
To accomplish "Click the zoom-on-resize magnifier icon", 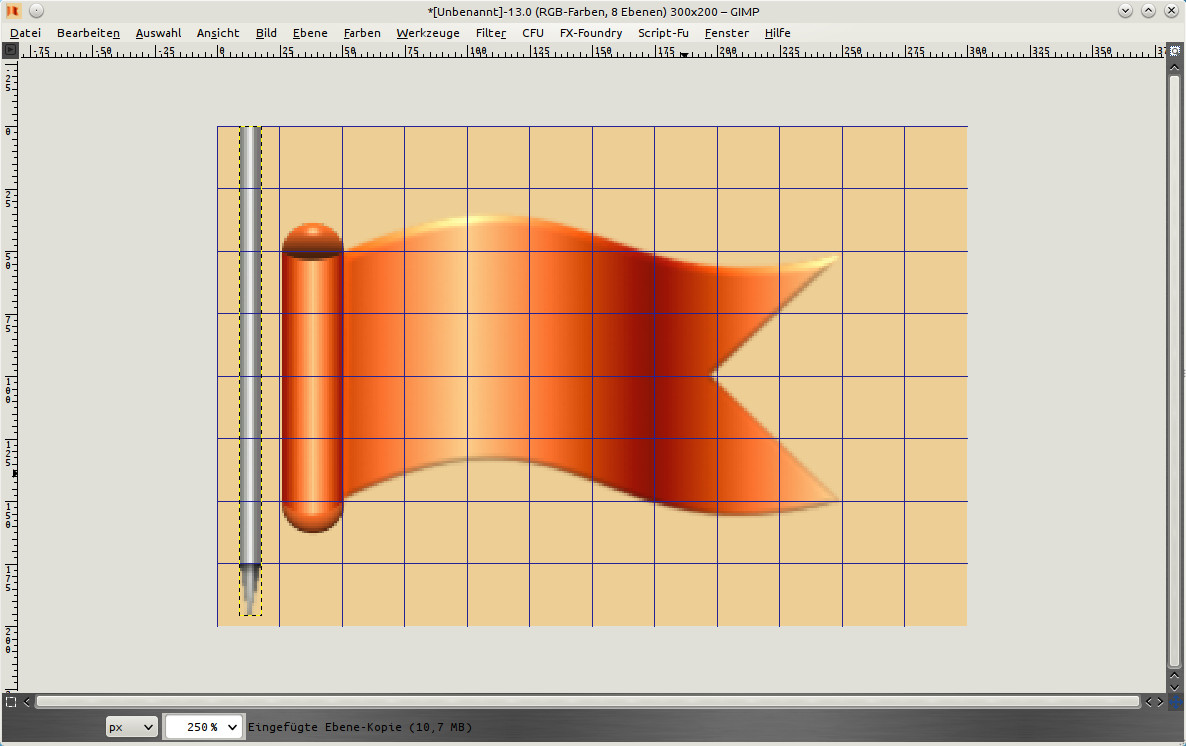I will click(1175, 50).
